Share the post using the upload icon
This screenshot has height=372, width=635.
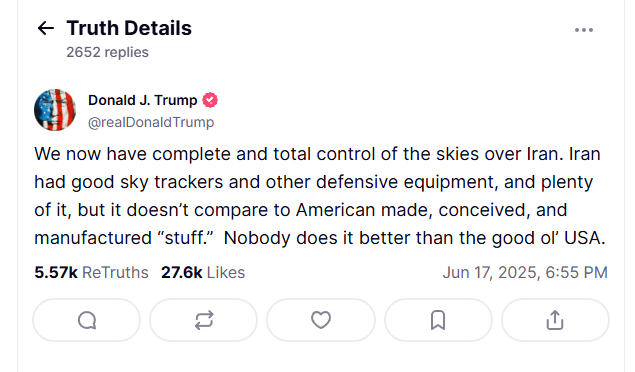pos(555,320)
